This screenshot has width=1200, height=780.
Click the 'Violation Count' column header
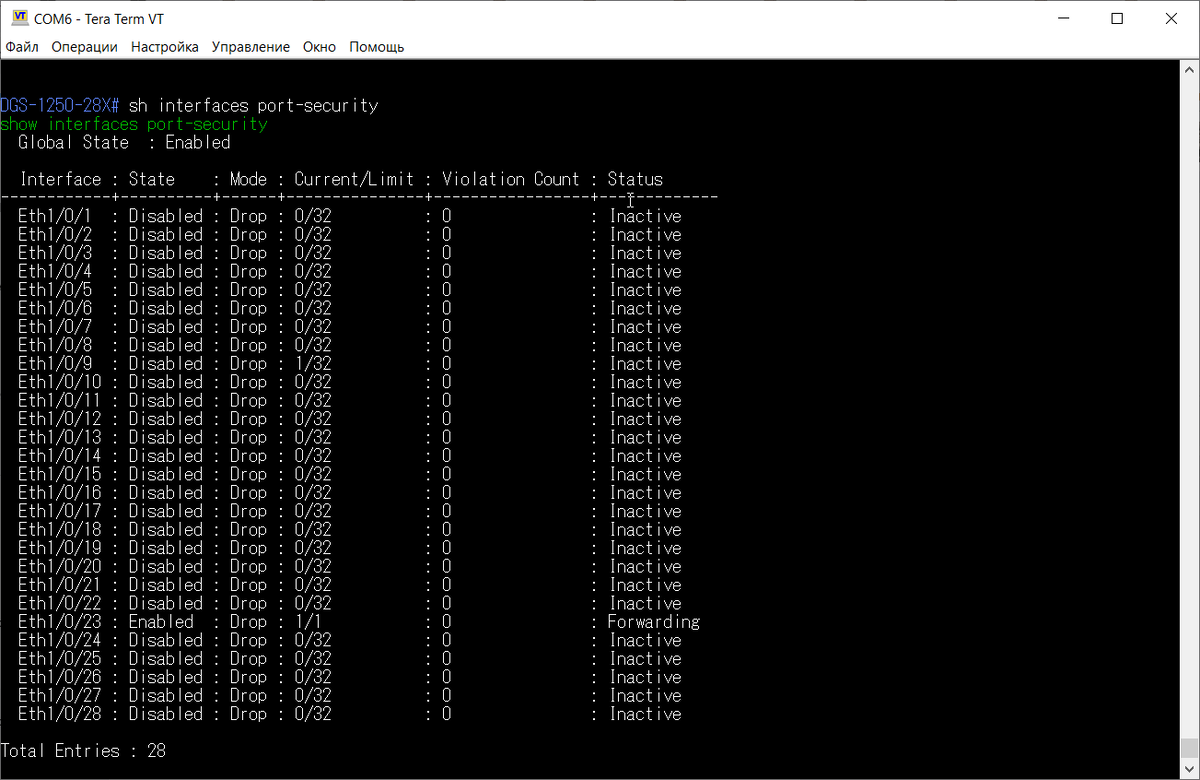(511, 179)
